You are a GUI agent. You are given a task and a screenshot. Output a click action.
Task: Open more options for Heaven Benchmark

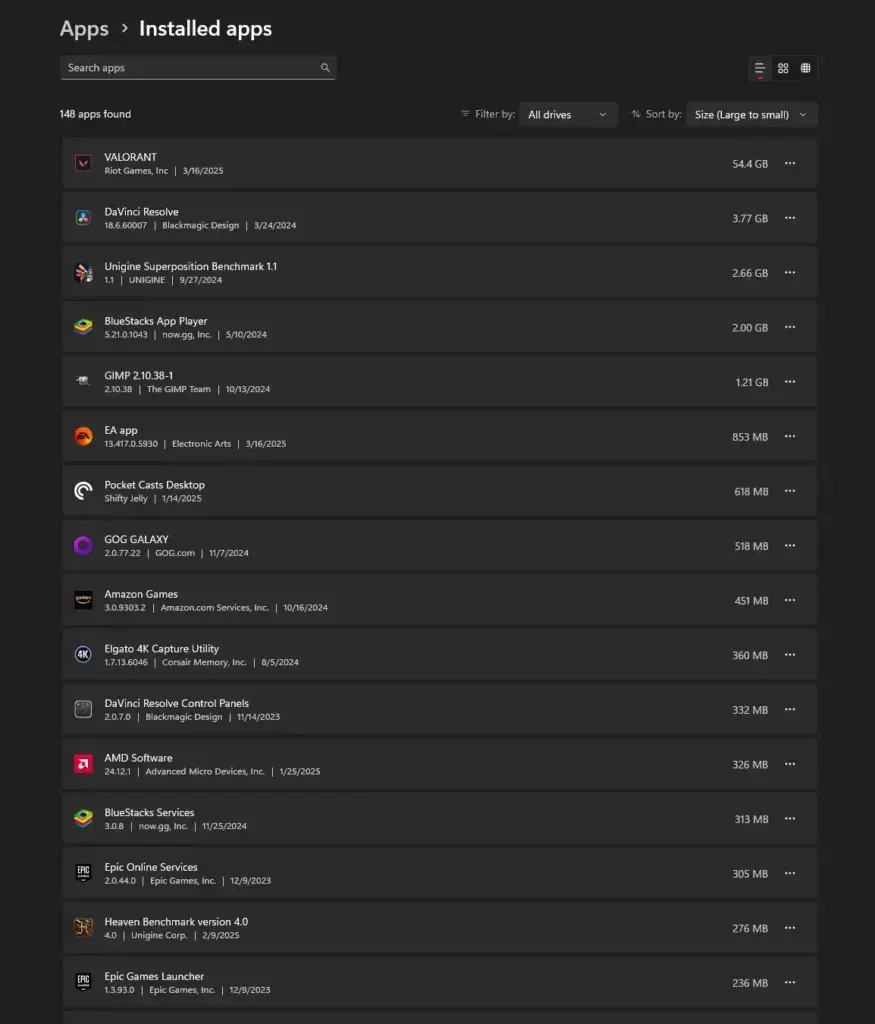tap(790, 928)
